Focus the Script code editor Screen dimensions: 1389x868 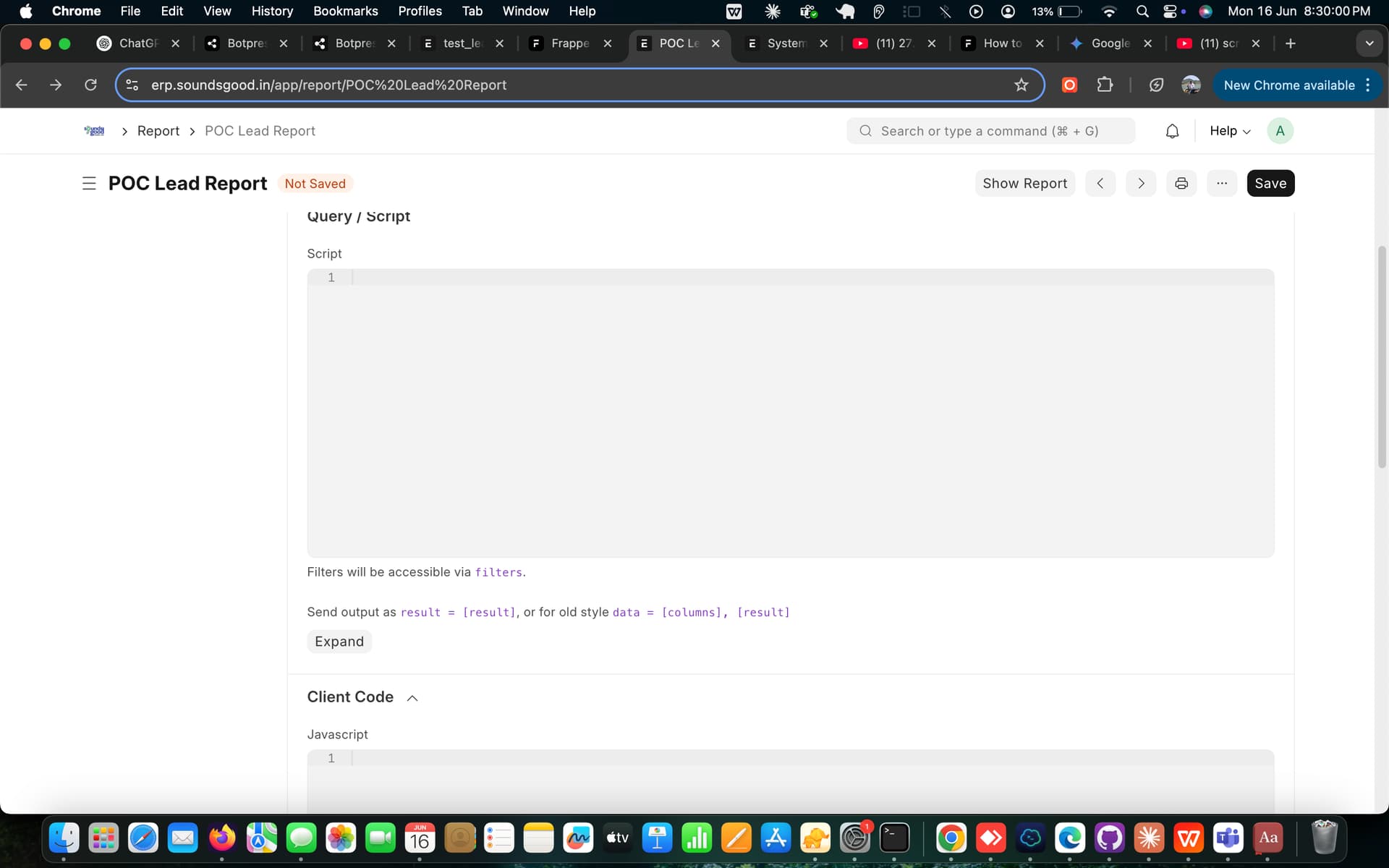791,413
